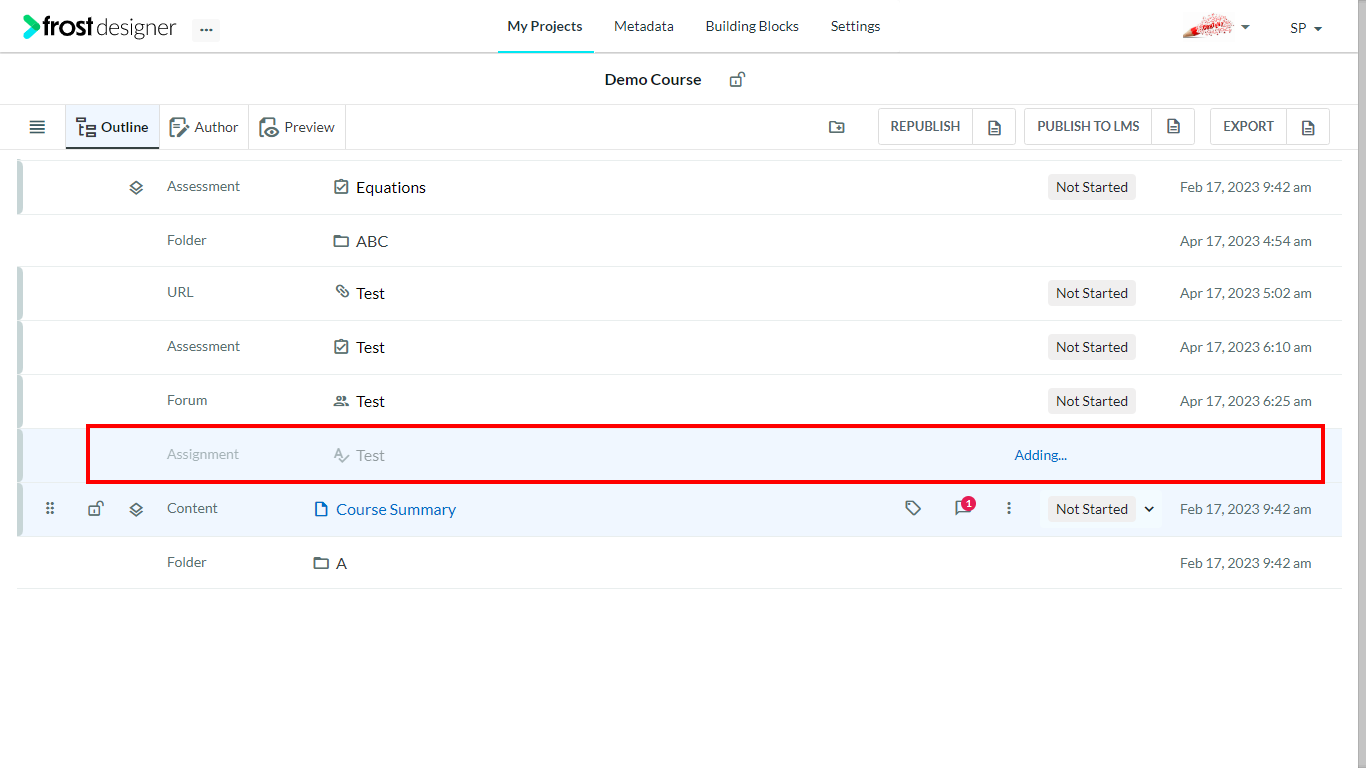The image size is (1366, 768).
Task: Click the Apr 17, 2023 4:54 am date
Action: [x=1246, y=241]
